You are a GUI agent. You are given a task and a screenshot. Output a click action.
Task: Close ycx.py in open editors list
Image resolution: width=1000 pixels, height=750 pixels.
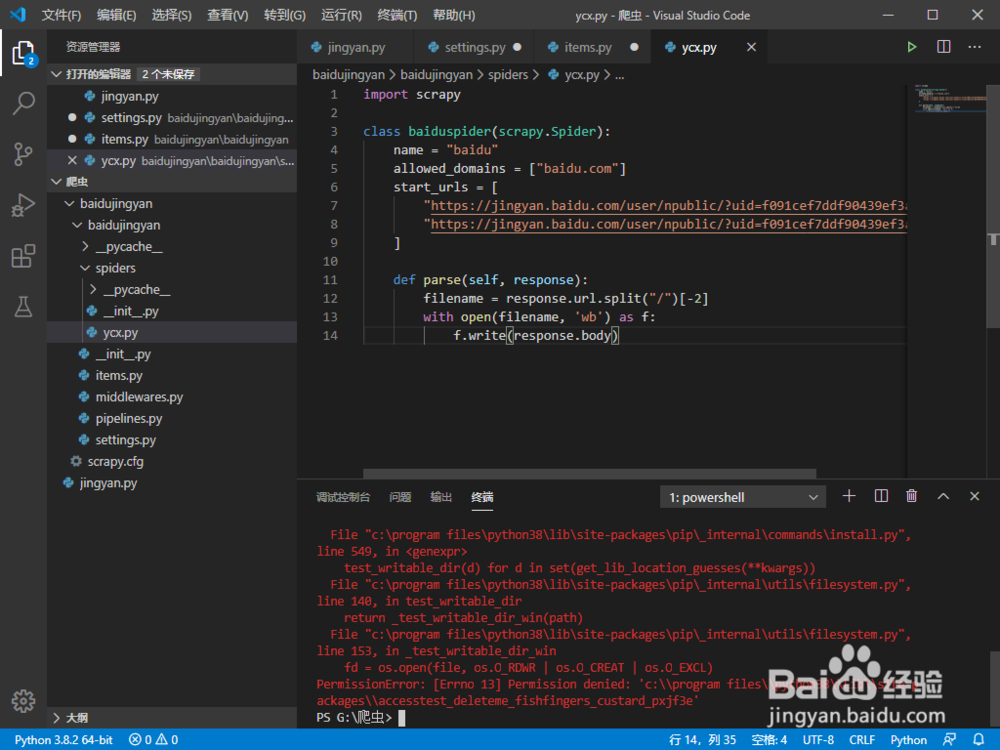point(72,161)
